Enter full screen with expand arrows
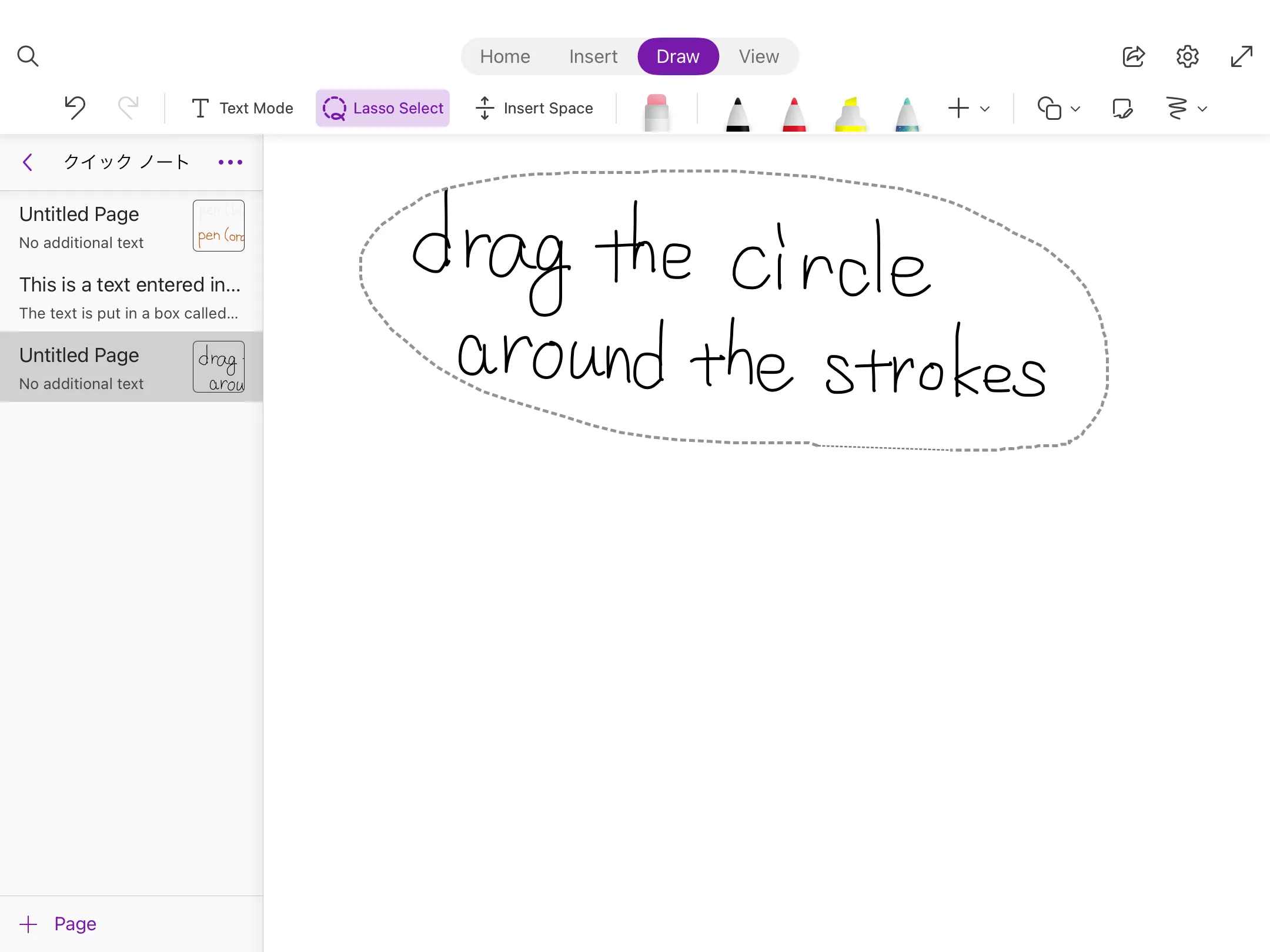 click(x=1241, y=56)
